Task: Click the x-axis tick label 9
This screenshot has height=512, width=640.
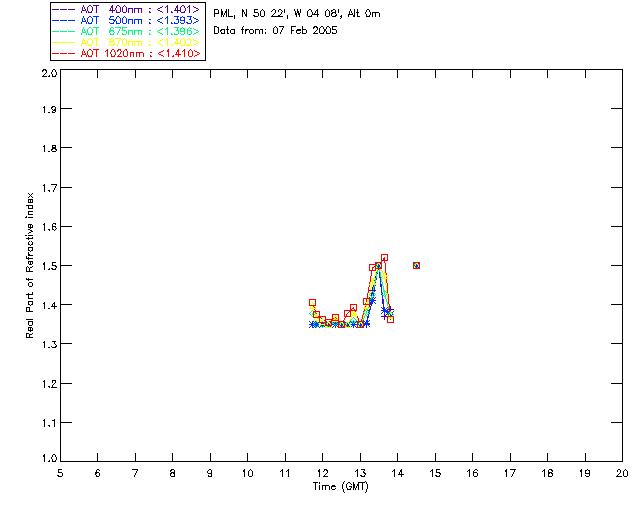Action: coord(210,474)
